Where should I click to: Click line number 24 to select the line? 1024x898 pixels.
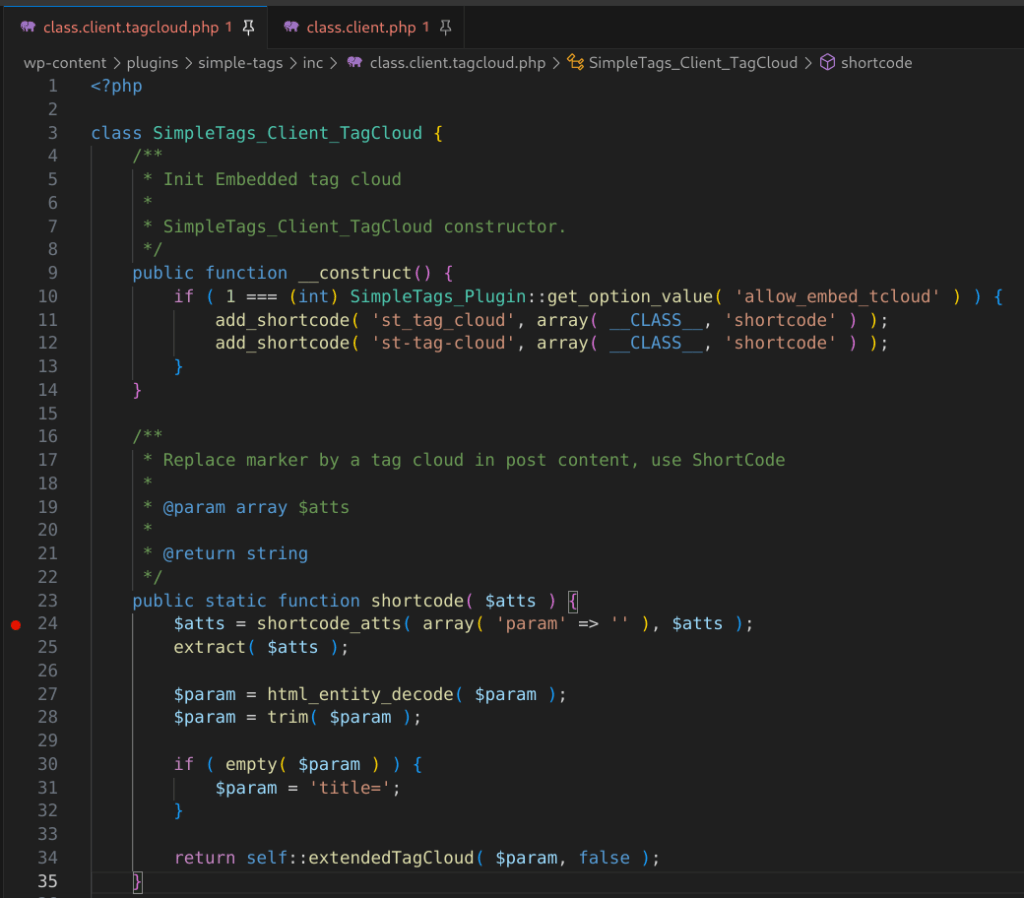click(46, 623)
